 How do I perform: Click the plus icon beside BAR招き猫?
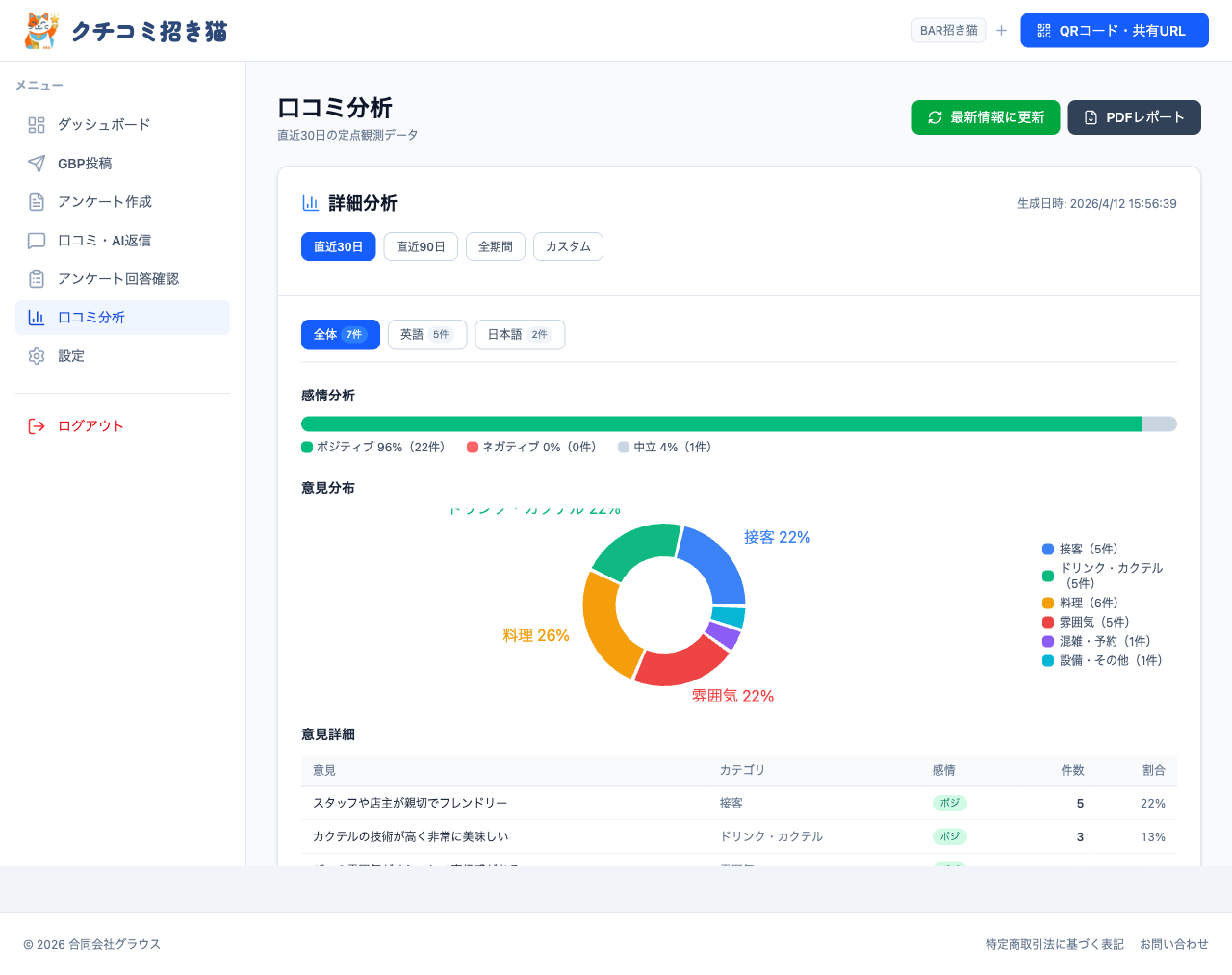(x=1001, y=31)
